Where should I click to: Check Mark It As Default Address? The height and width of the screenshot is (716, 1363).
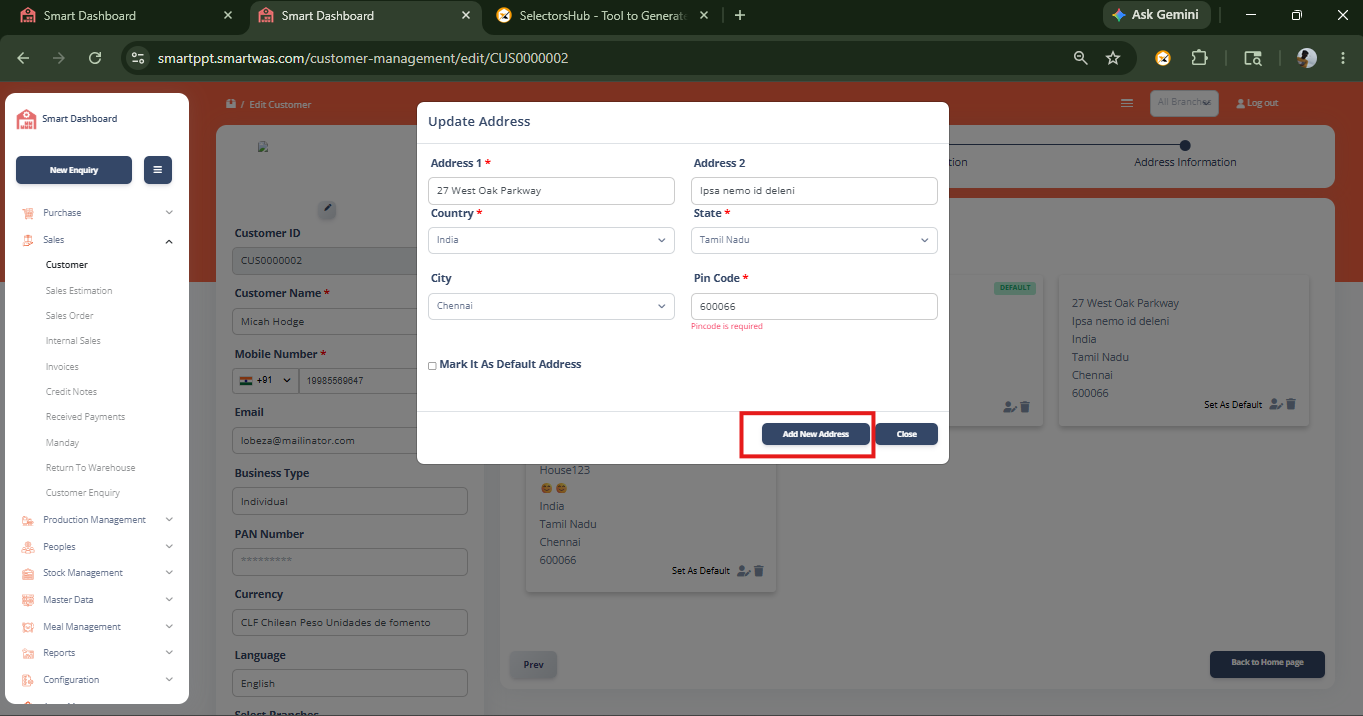tap(432, 366)
